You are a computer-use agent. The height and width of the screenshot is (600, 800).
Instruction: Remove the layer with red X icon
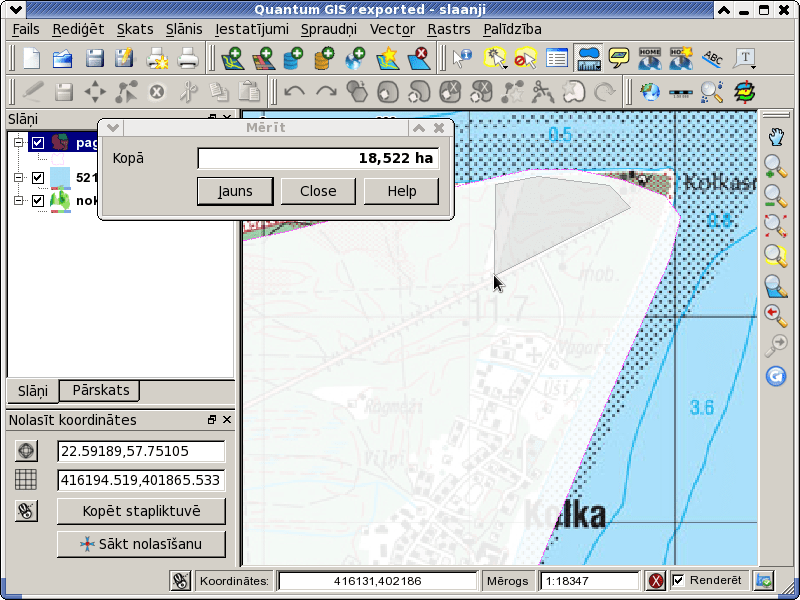pos(418,58)
